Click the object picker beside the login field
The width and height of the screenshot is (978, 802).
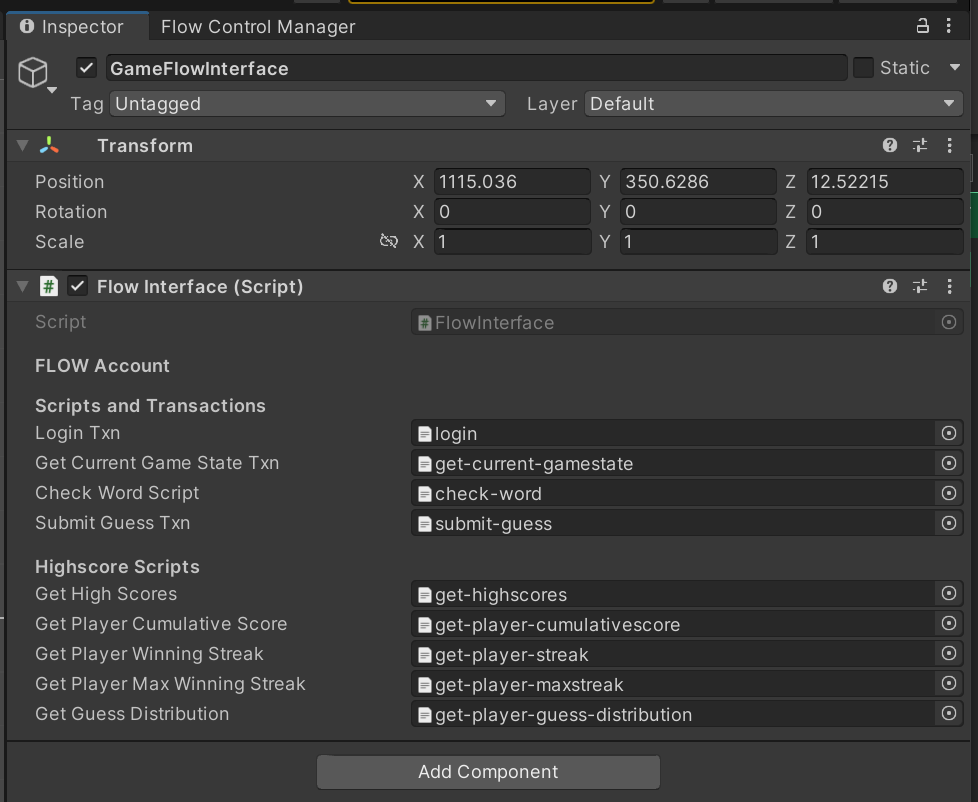click(x=948, y=433)
